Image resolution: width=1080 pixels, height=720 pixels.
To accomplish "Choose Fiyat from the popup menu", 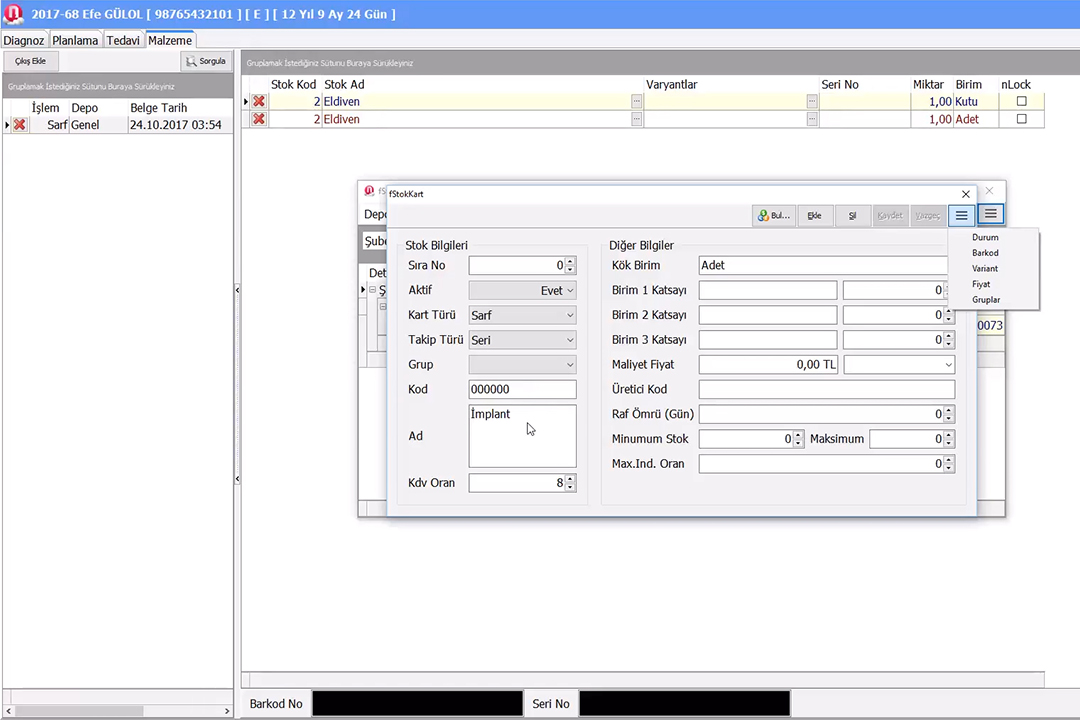I will pos(982,284).
